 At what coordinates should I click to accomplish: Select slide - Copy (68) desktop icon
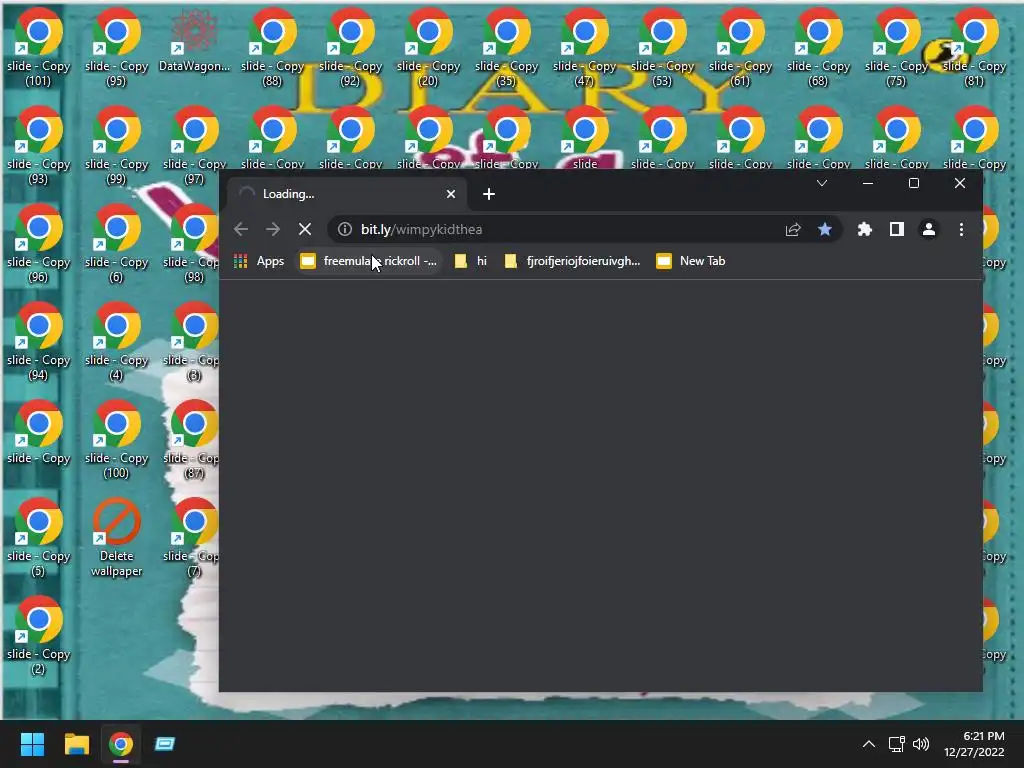(x=818, y=48)
